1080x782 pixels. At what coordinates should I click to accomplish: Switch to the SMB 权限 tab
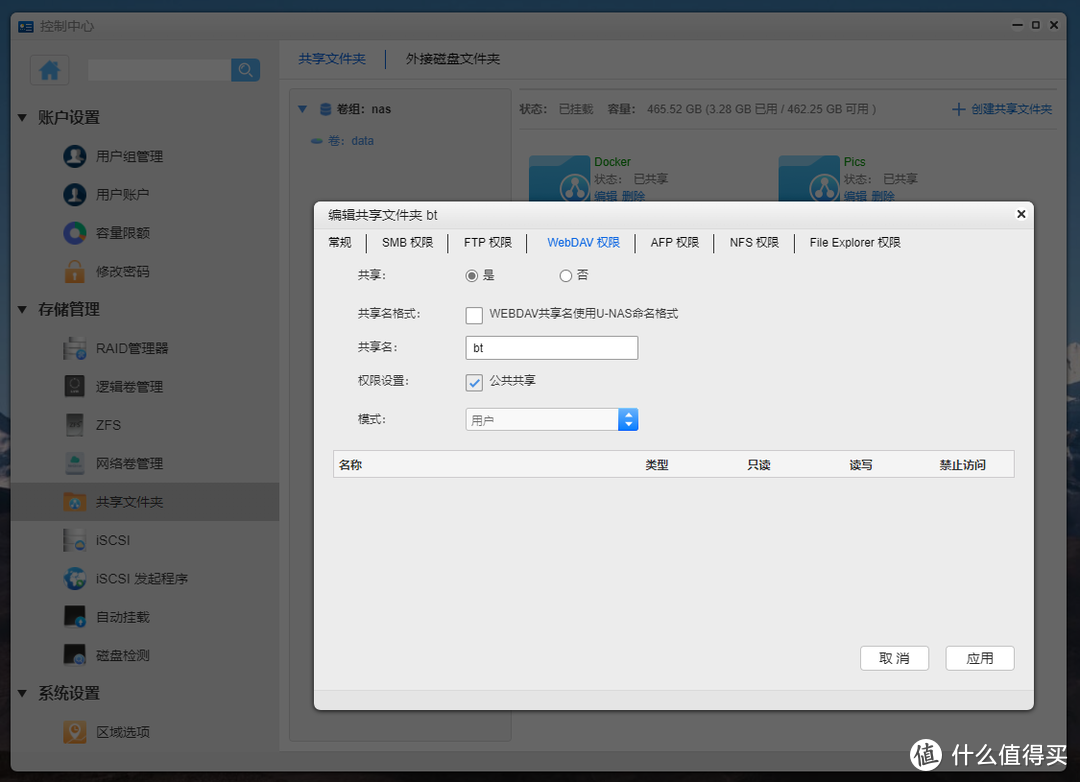[406, 242]
